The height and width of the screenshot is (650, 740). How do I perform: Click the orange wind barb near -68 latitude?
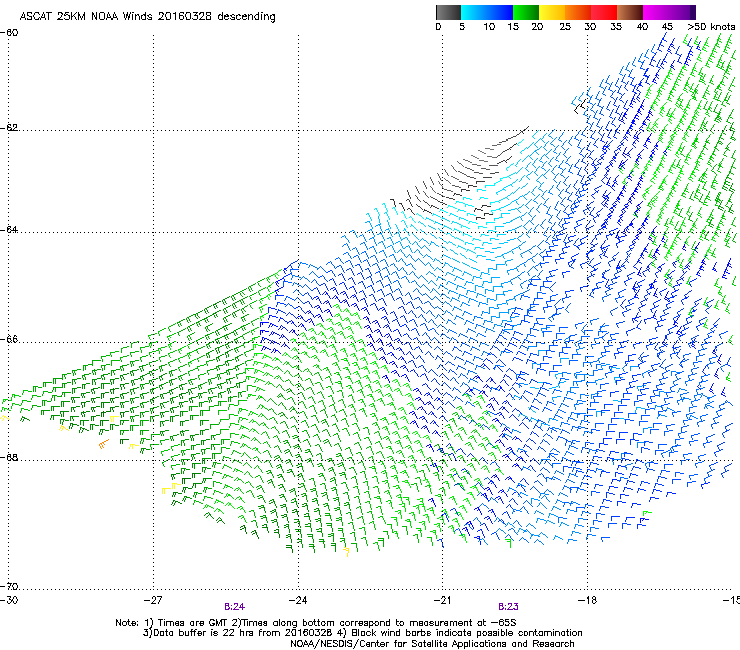104,444
